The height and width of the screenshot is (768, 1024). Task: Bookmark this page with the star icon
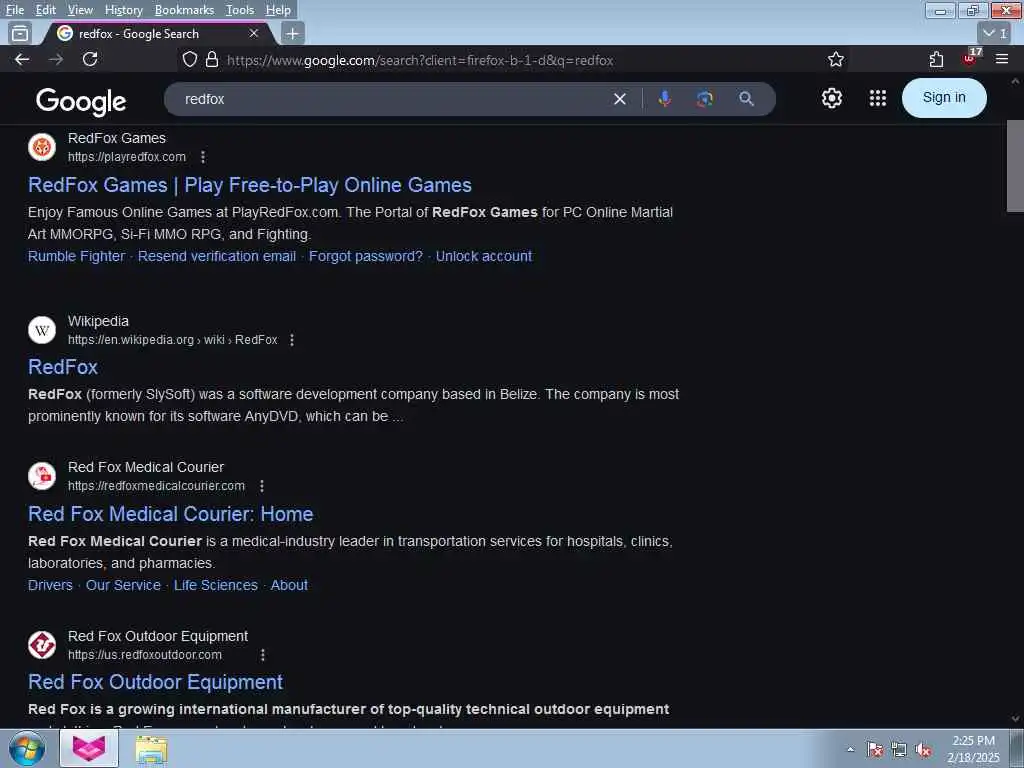[836, 60]
